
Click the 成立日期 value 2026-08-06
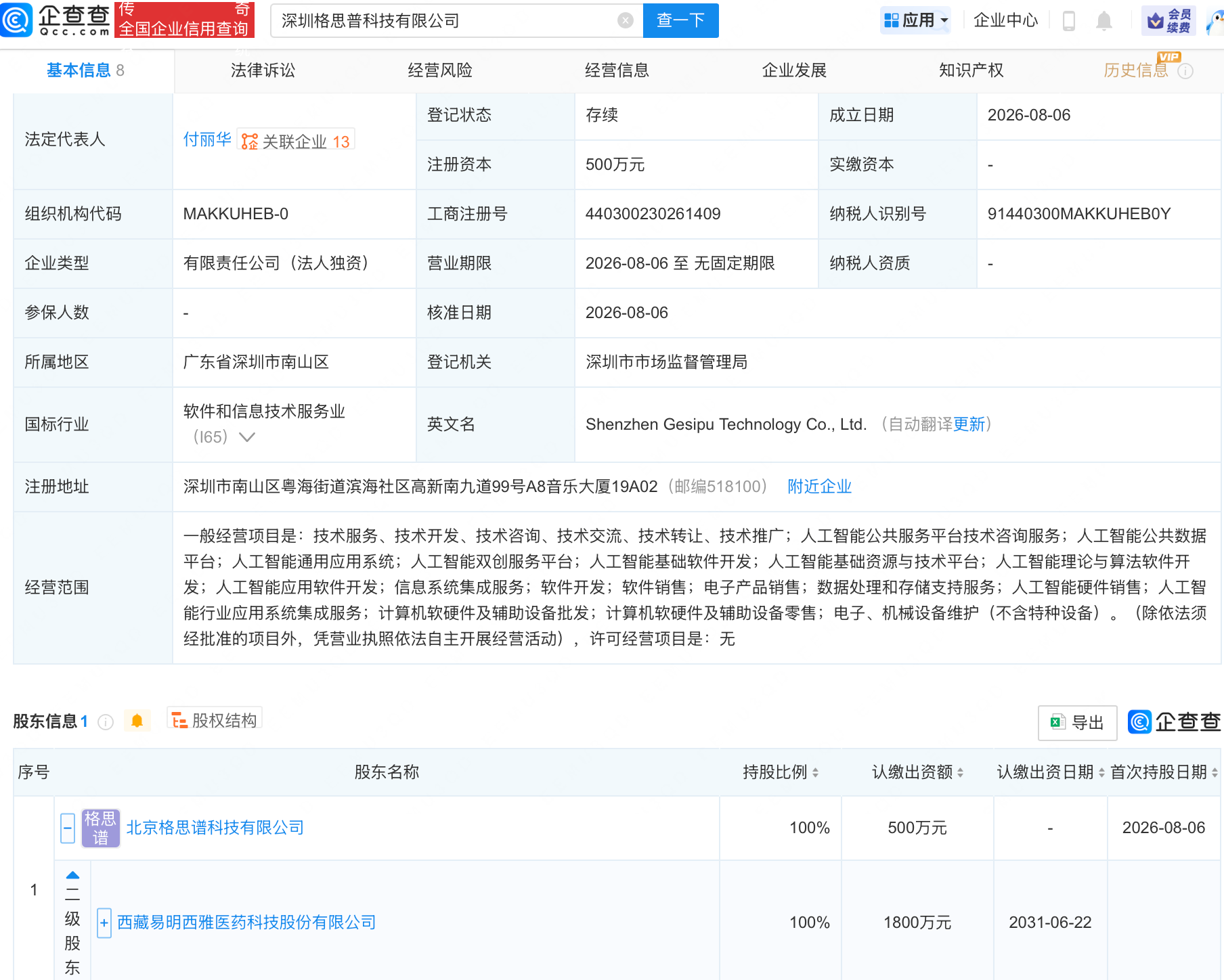pos(1029,115)
